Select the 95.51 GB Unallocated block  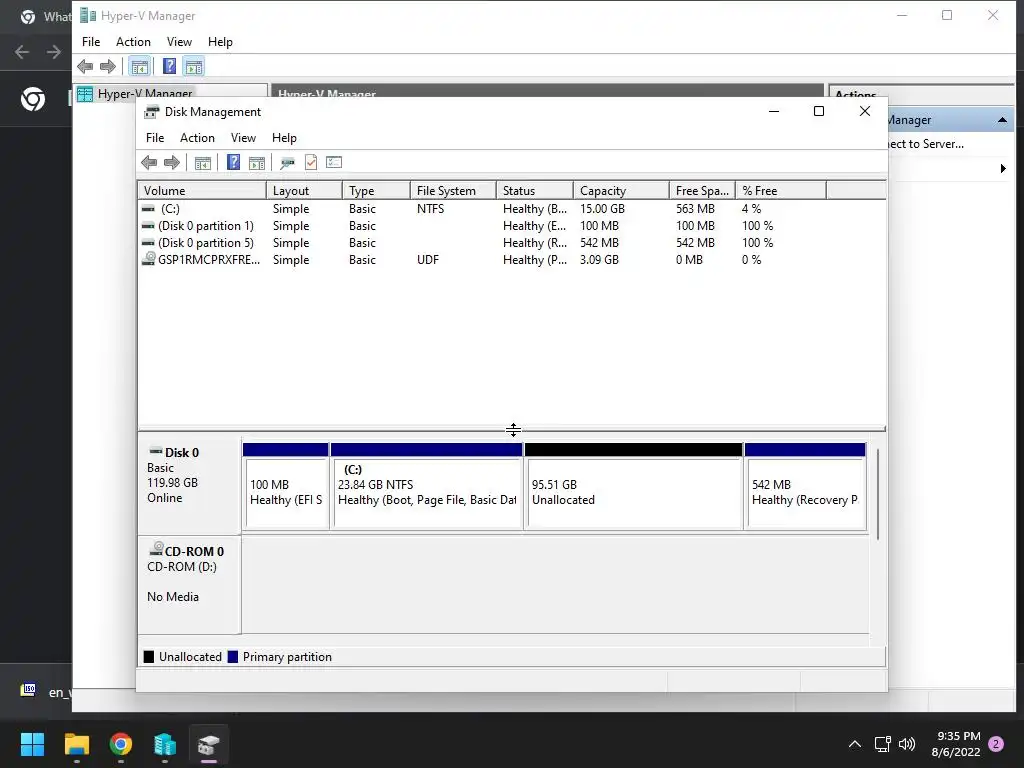click(633, 487)
